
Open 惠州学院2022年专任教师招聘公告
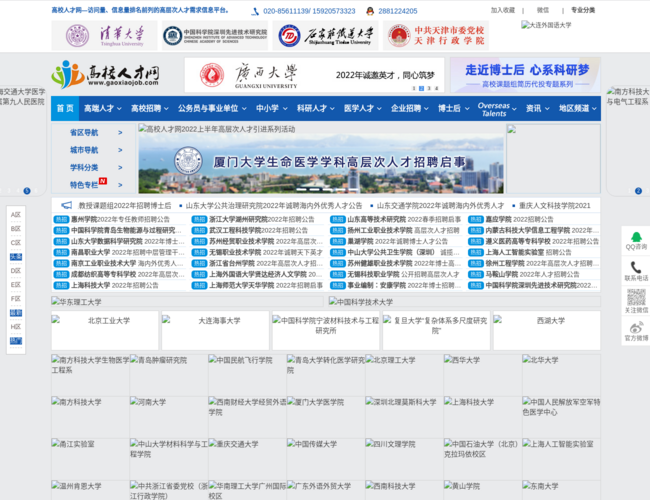[x=120, y=219]
